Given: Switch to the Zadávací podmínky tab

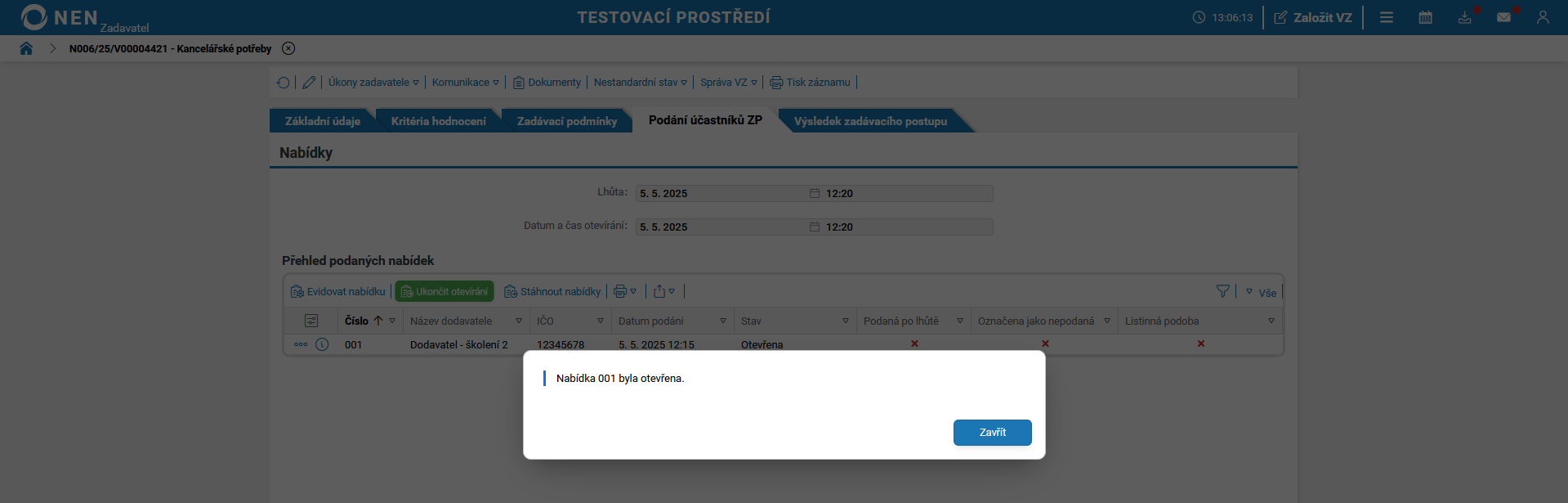Looking at the screenshot, I should point(566,121).
